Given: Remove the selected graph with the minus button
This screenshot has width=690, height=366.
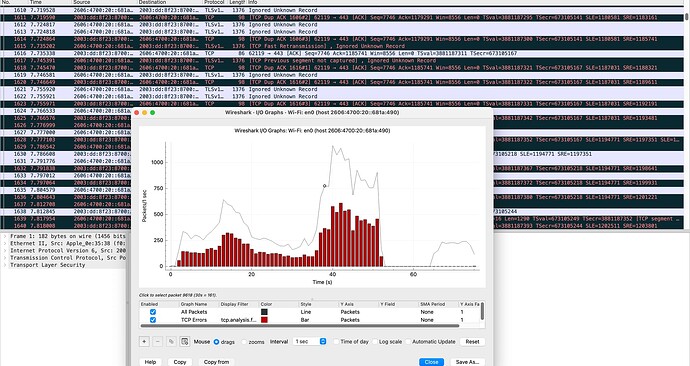Looking at the screenshot, I should tap(158, 341).
